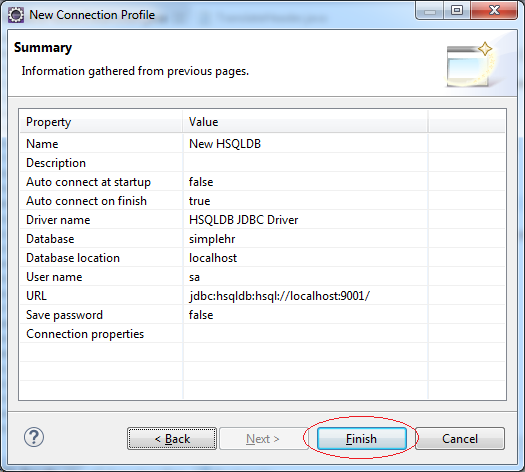Select the Auto connect at startup row

tap(262, 182)
